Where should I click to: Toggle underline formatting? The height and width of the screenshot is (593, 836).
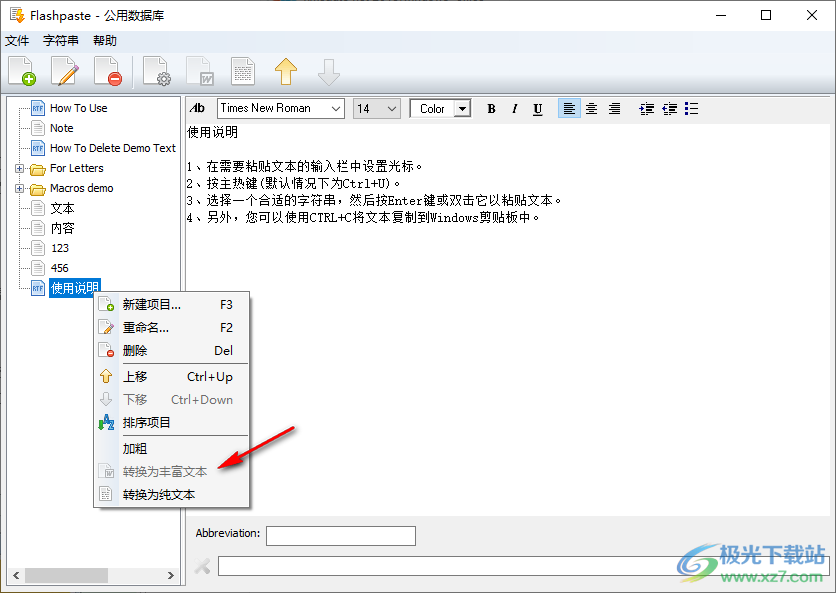click(x=538, y=108)
